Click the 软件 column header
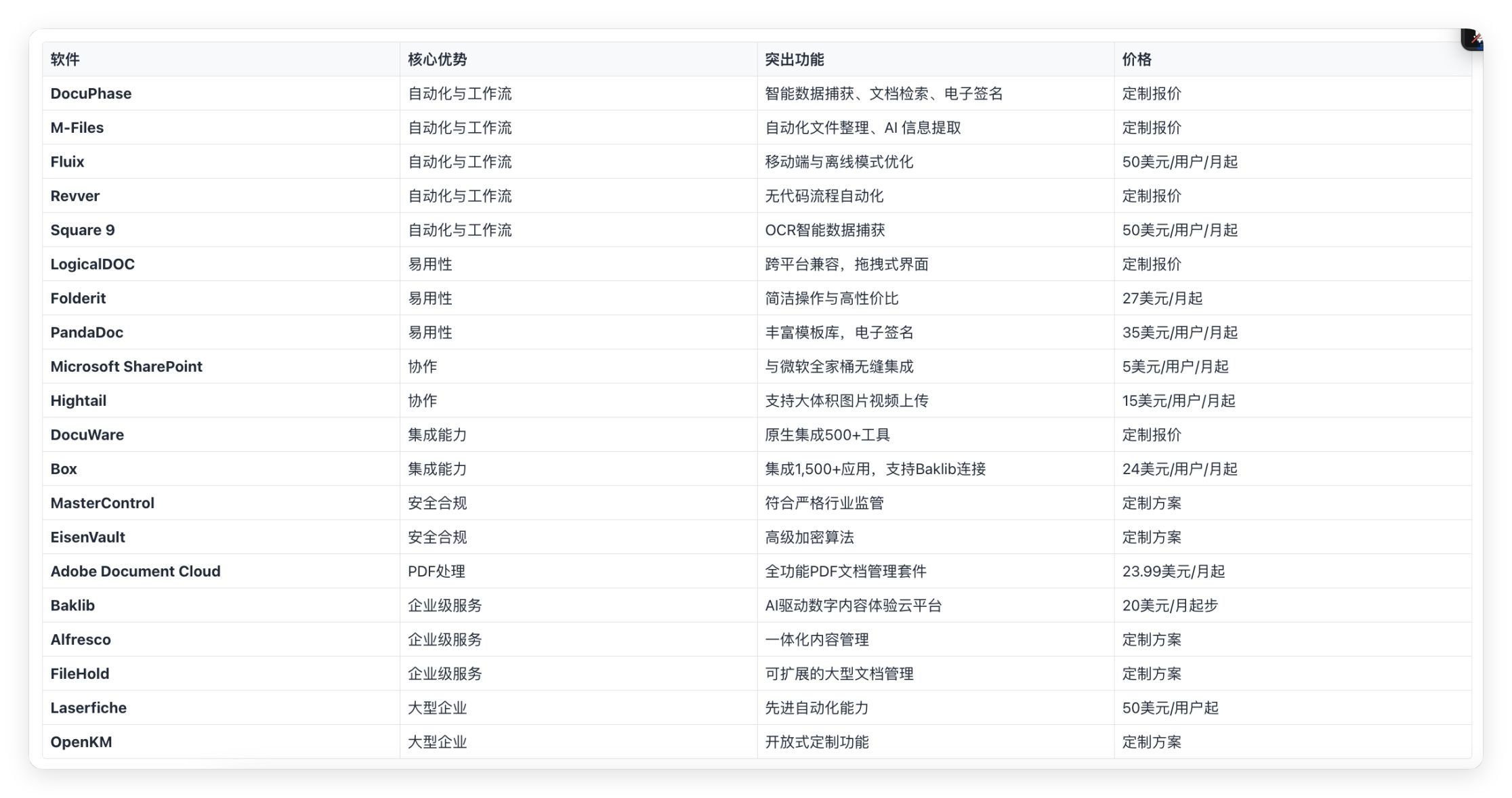The image size is (1512, 798). (x=65, y=60)
